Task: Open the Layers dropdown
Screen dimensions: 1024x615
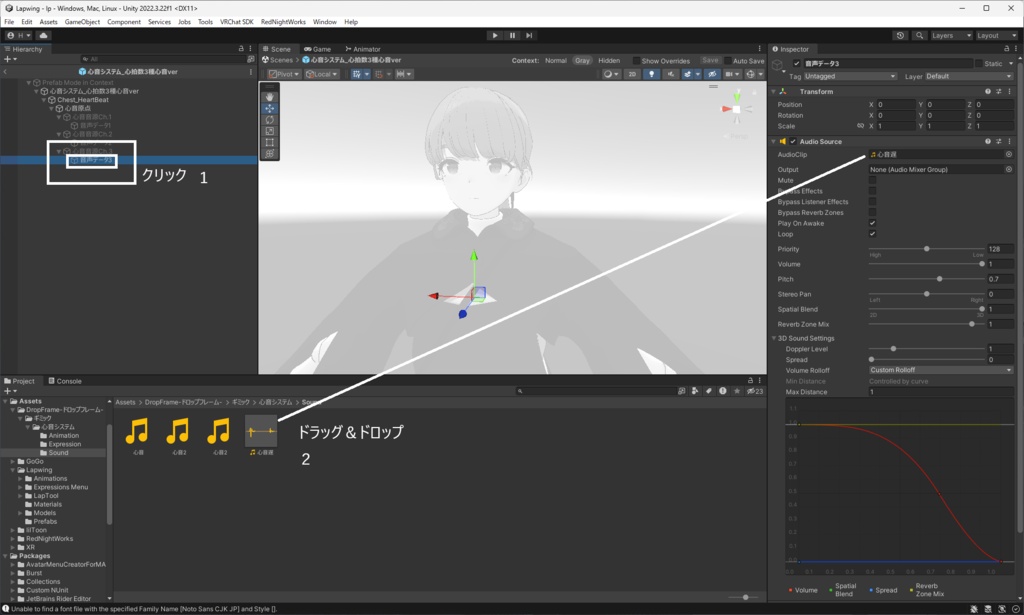Action: coord(951,35)
